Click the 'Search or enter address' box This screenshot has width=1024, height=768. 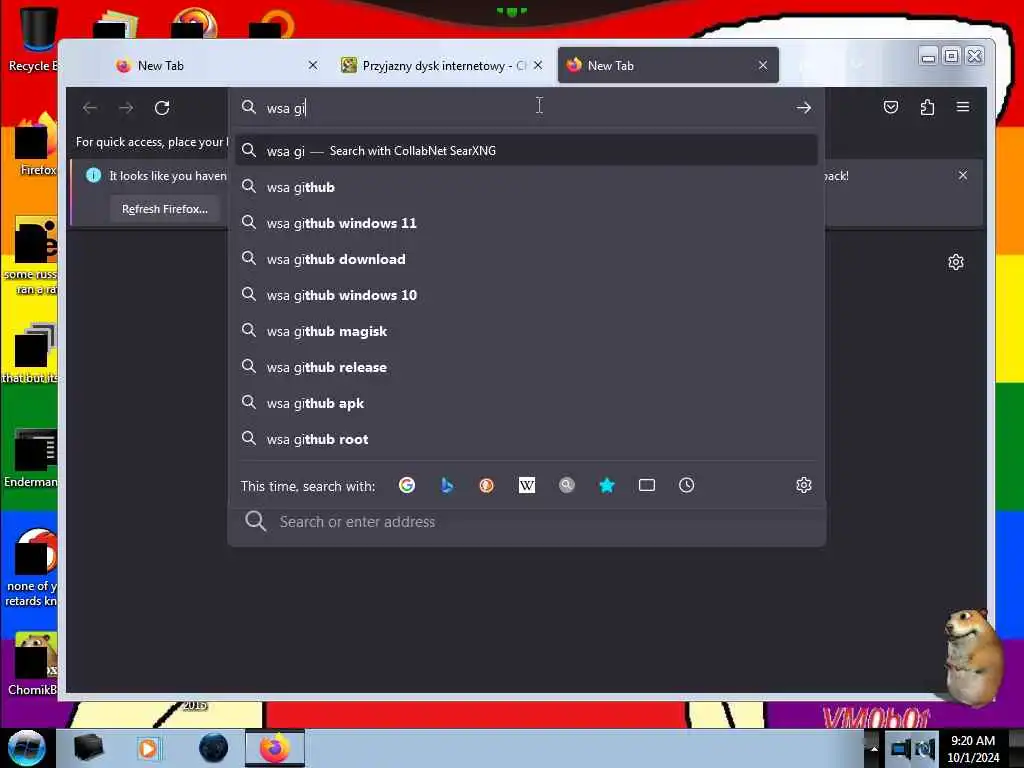coord(526,522)
